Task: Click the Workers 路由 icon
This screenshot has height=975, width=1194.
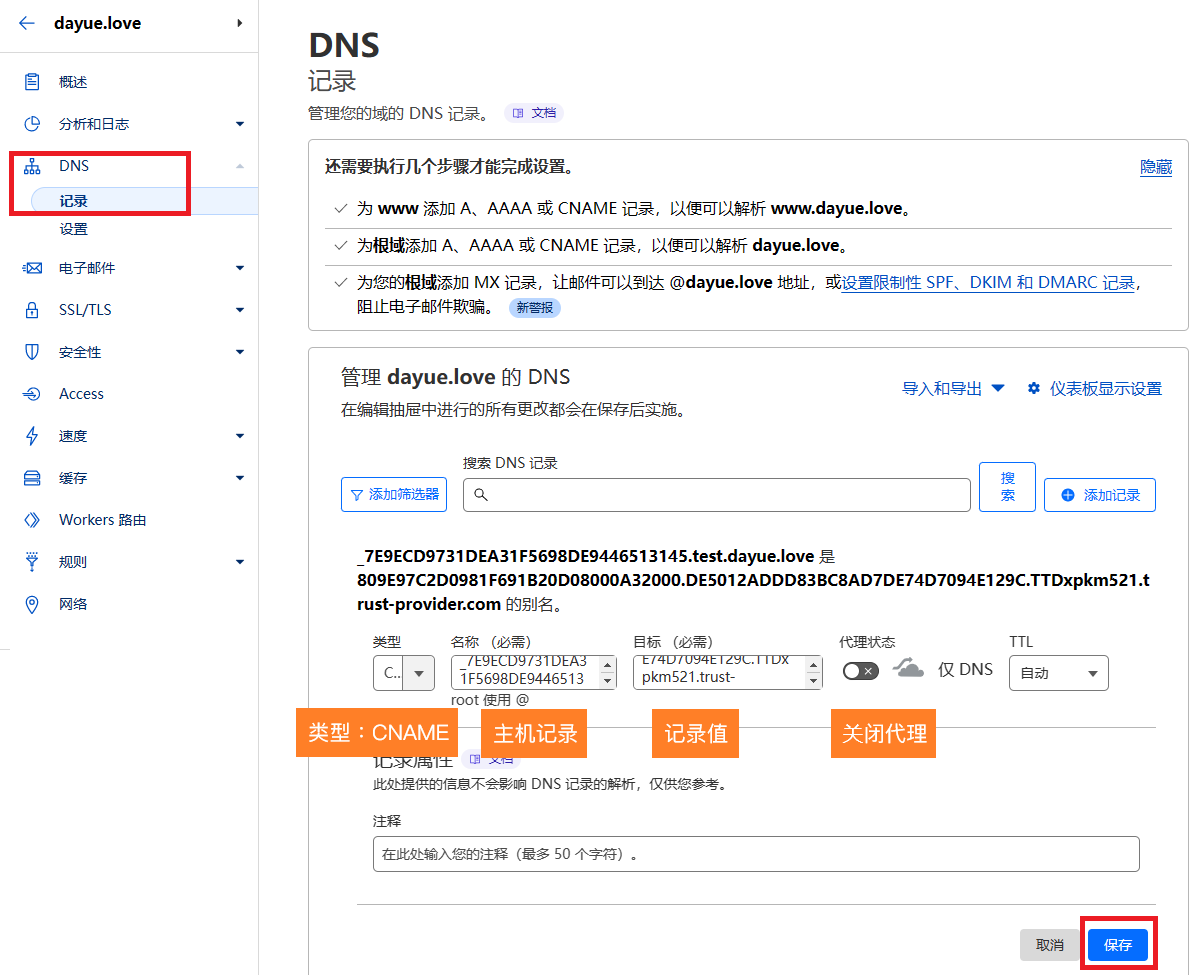Action: click(x=32, y=520)
